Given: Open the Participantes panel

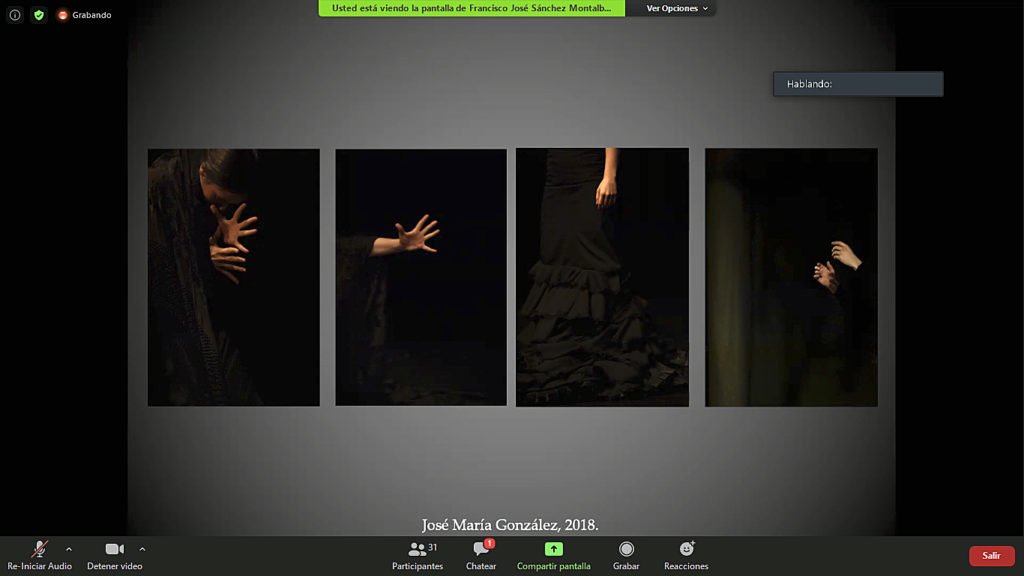Looking at the screenshot, I should [x=417, y=555].
